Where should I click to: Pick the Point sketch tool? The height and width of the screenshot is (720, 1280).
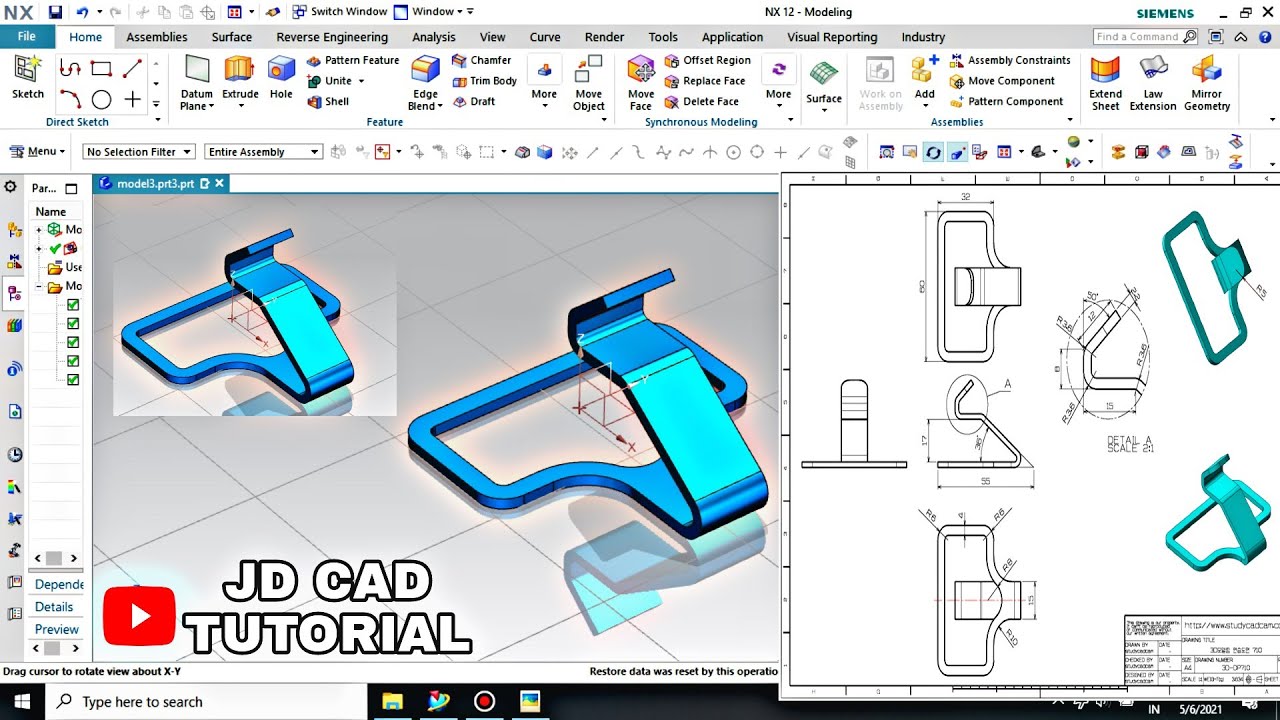coord(132,99)
